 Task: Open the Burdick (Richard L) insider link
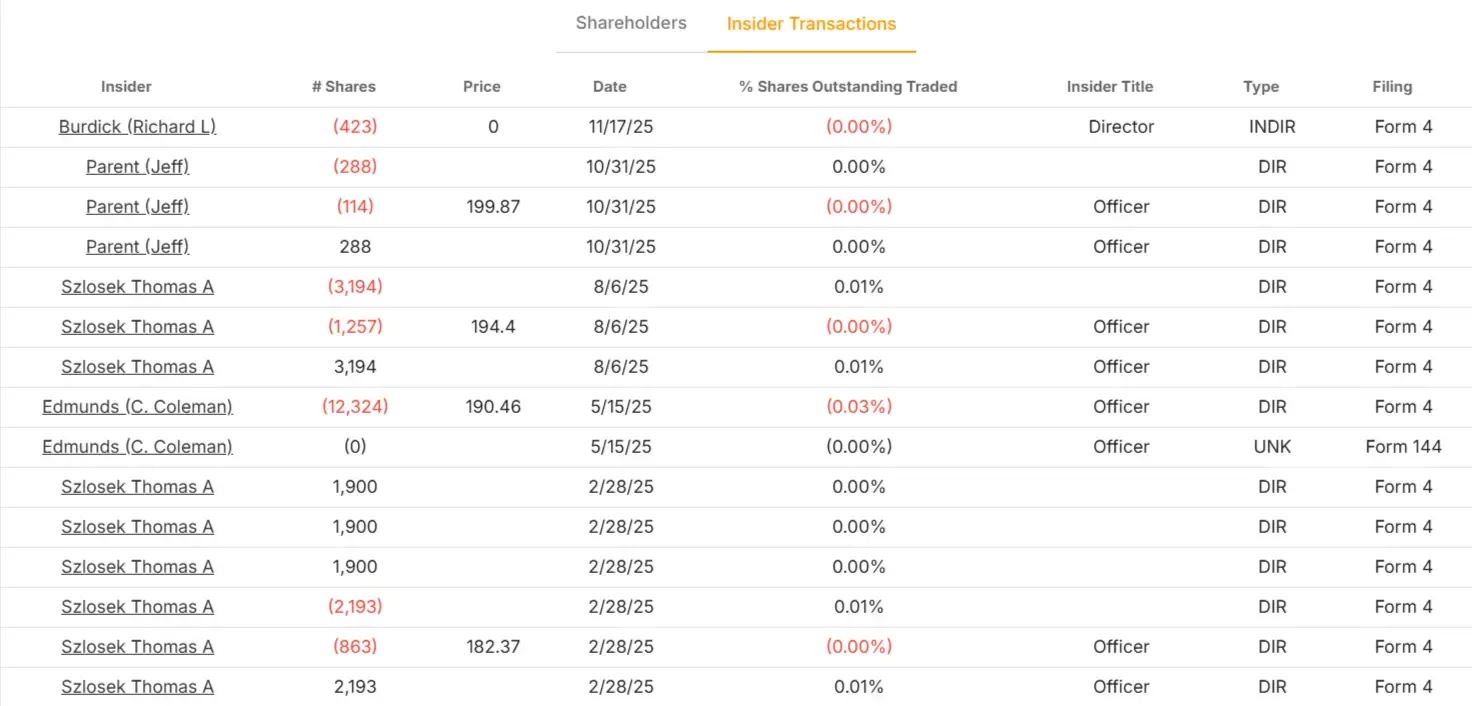(x=137, y=127)
